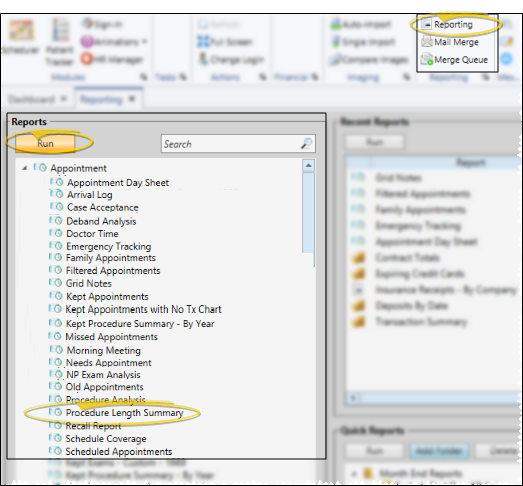
Task: Close the Reporting tab
Action: [132, 99]
